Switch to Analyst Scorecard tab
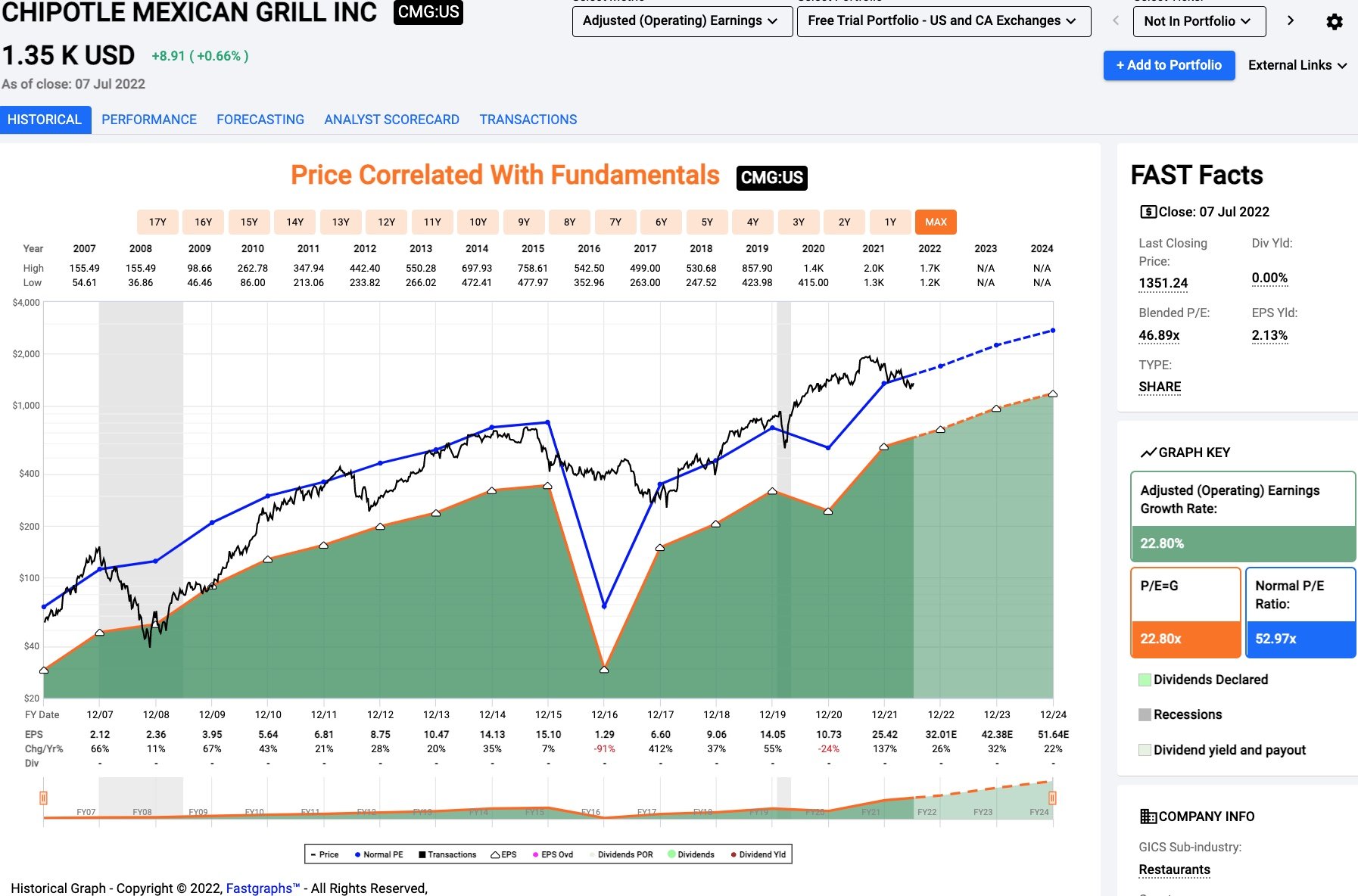The image size is (1358, 896). [x=391, y=120]
